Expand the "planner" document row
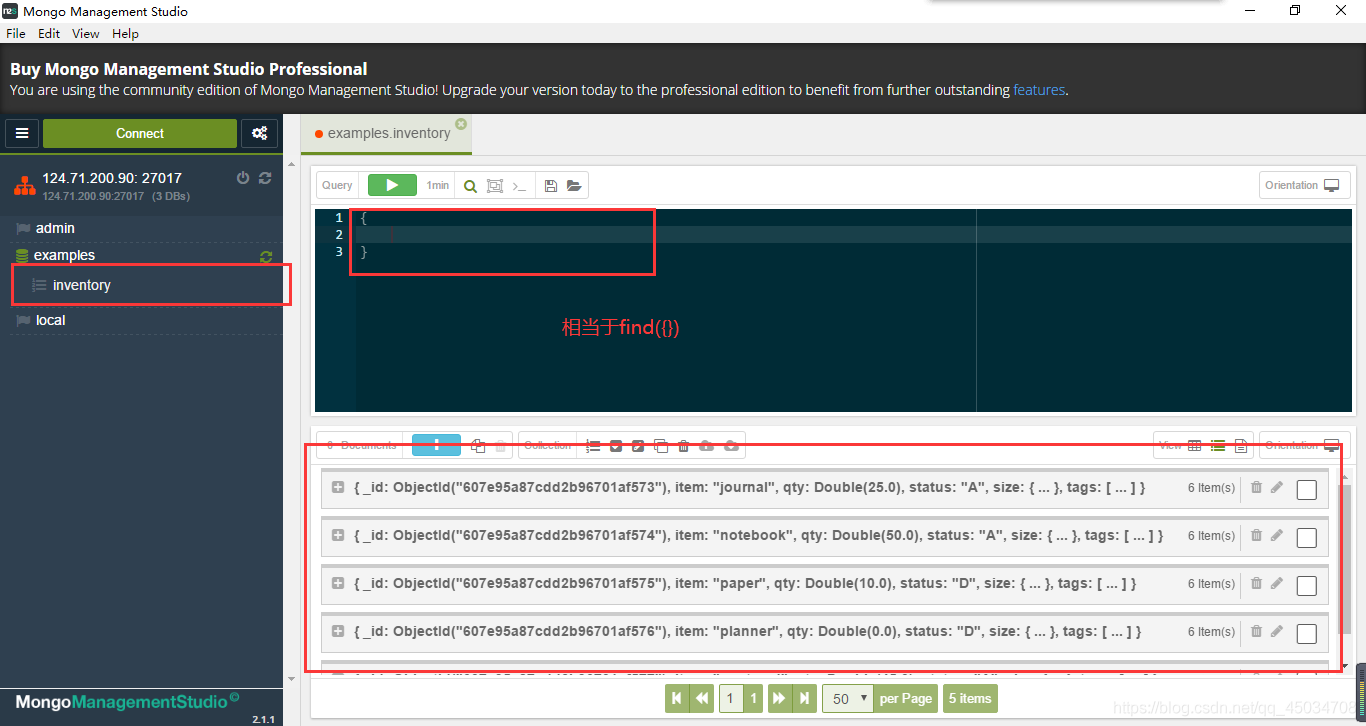The image size is (1366, 726). [x=338, y=631]
